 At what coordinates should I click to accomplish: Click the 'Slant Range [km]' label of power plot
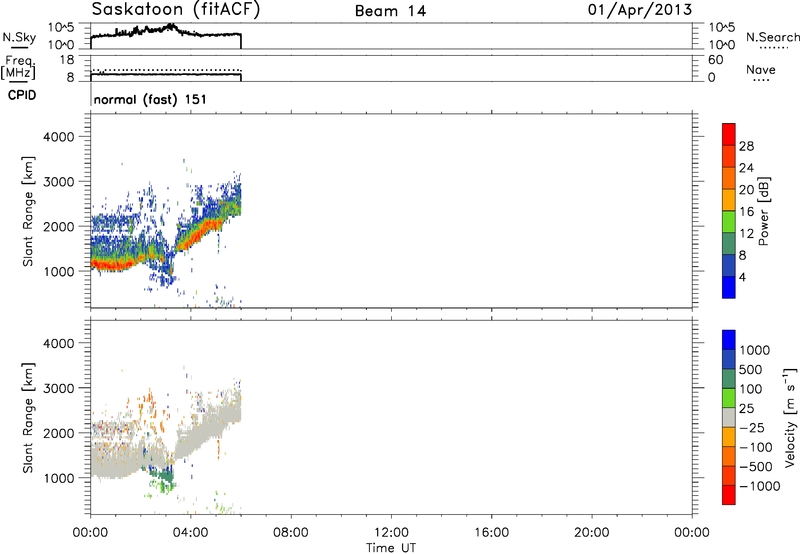28,211
